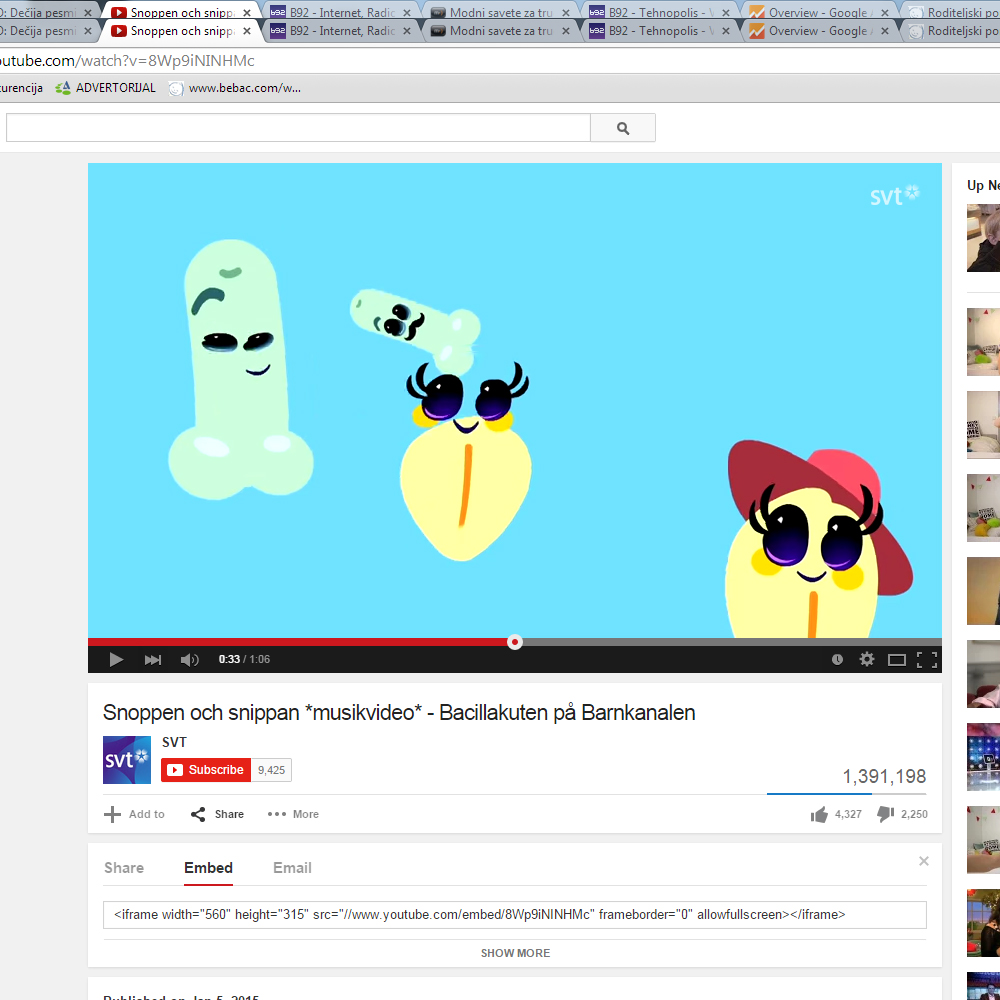The image size is (1000, 1000).
Task: Play the video with the play button
Action: coord(116,659)
